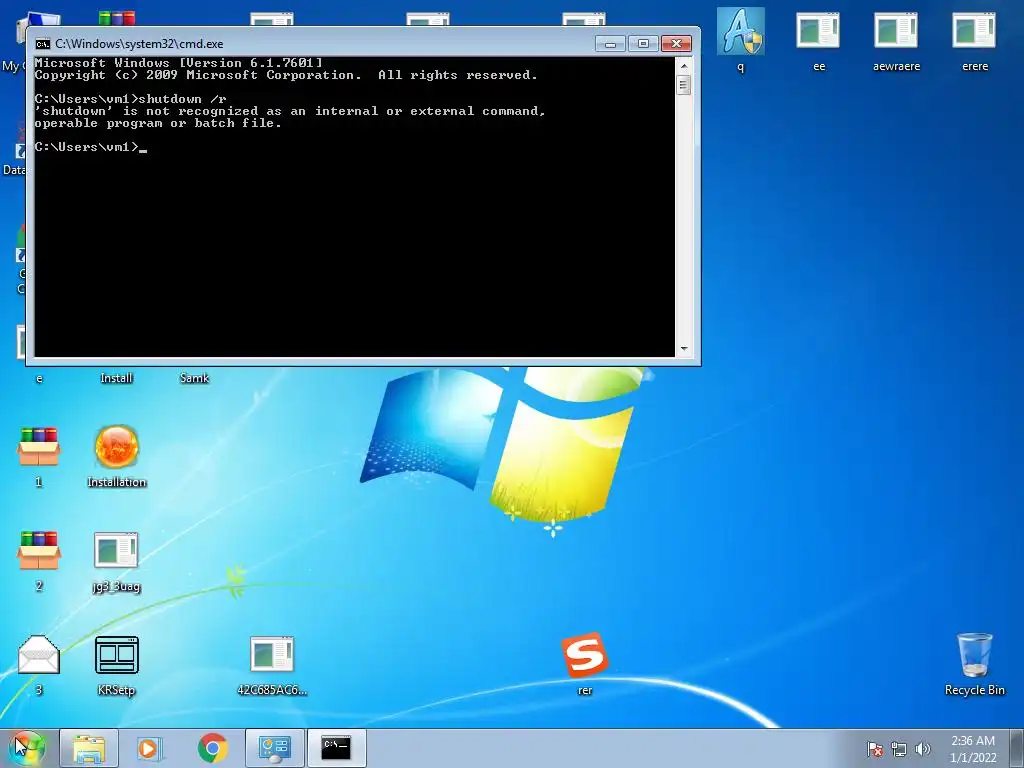Minimize the cmd.exe window
The height and width of the screenshot is (768, 1024).
(611, 44)
